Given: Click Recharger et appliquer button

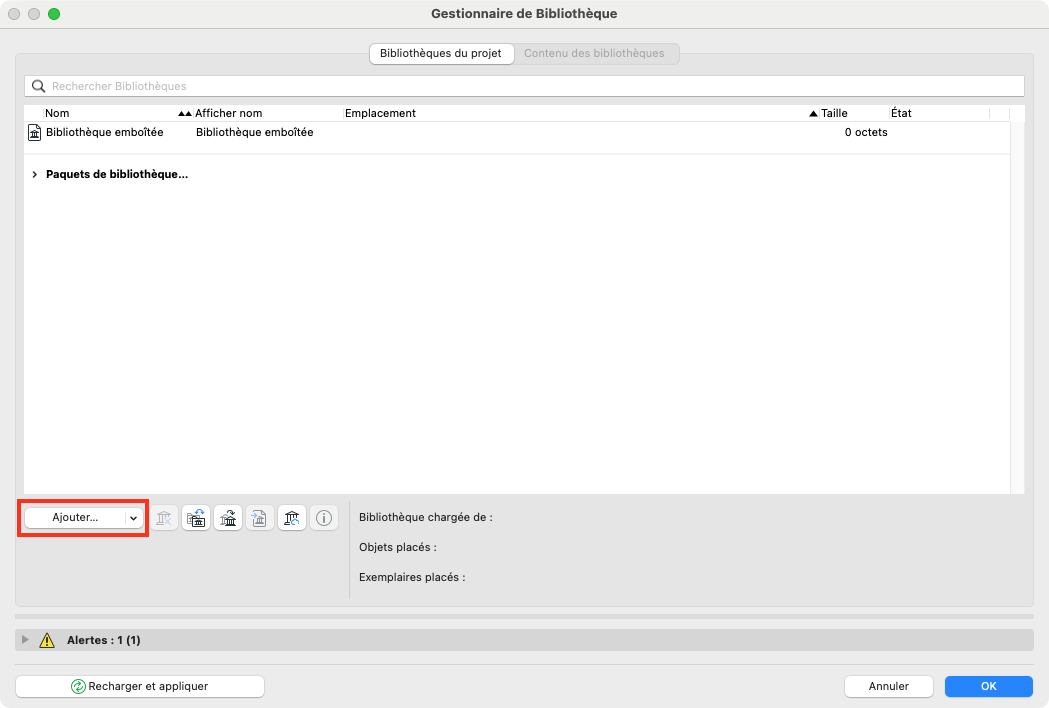Looking at the screenshot, I should (x=140, y=687).
